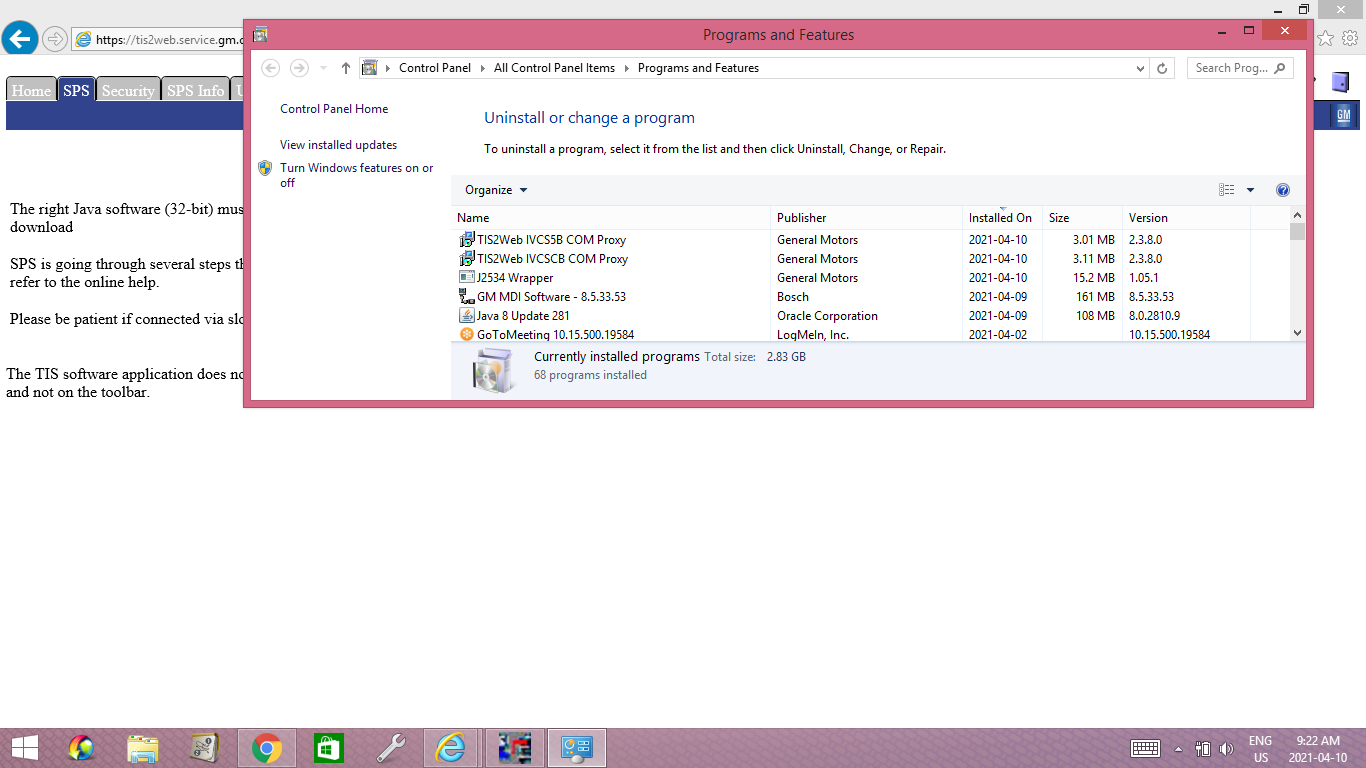
Task: Click All Control Panel Items breadcrumb
Action: [x=554, y=68]
